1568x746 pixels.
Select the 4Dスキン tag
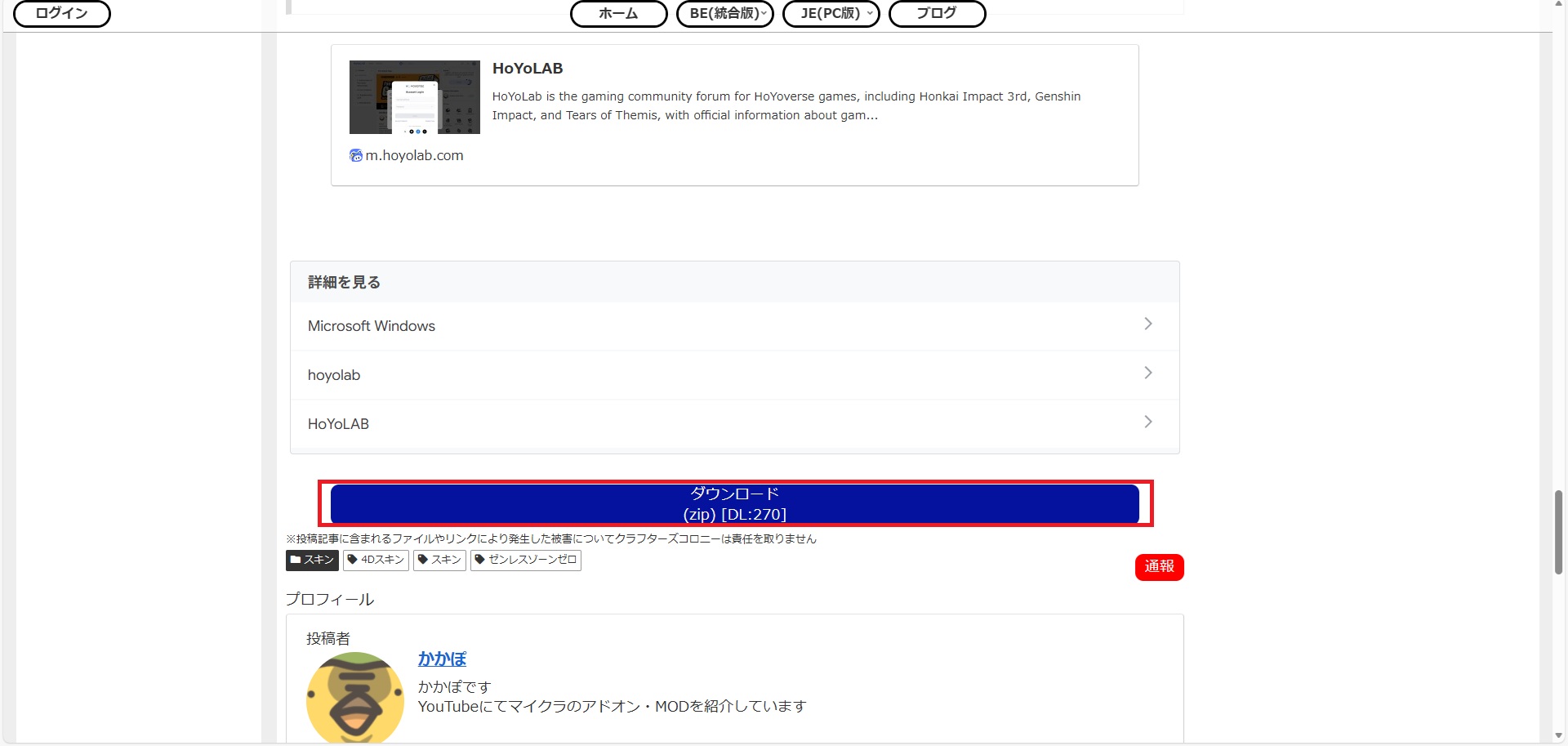pos(376,560)
